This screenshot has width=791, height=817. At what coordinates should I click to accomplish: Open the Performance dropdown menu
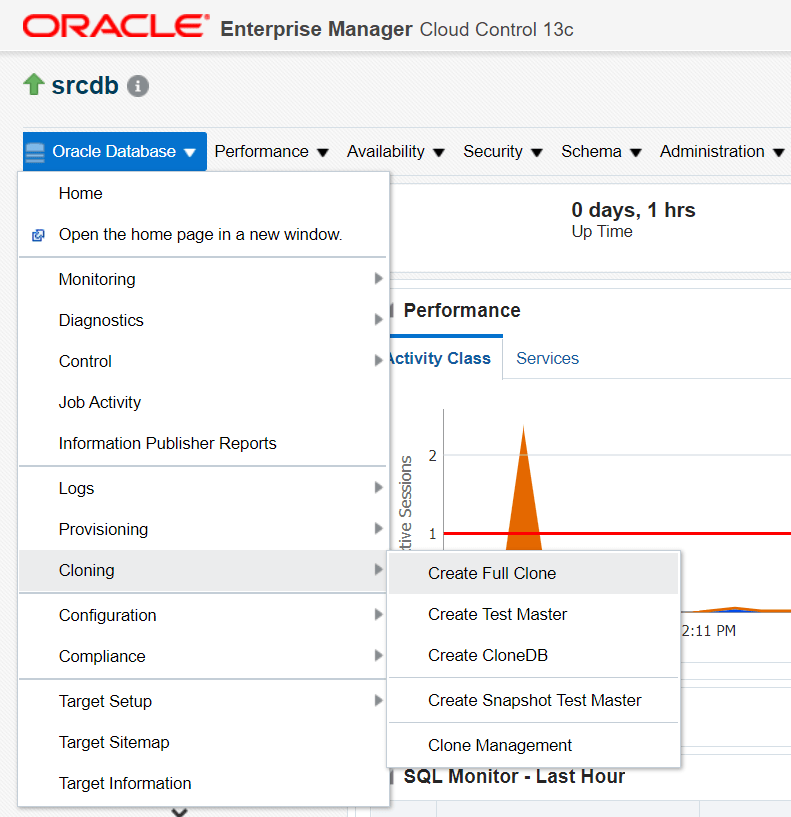pos(271,152)
